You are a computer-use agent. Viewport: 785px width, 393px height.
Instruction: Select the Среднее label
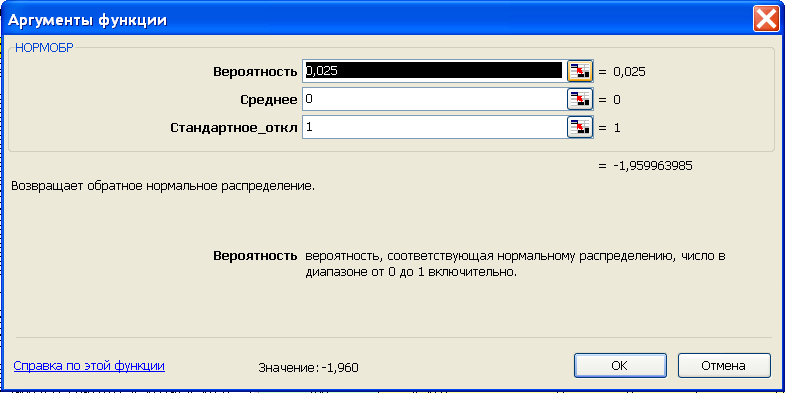[269, 100]
